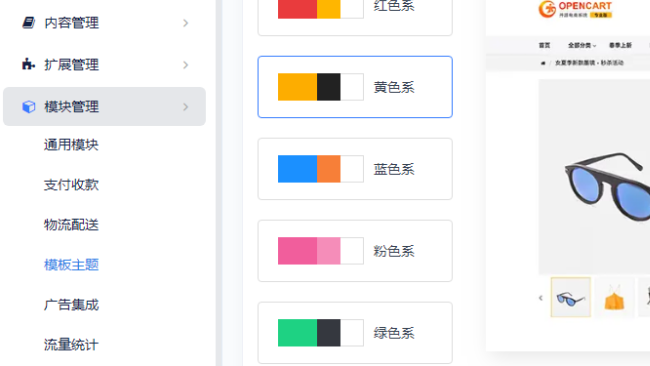
Task: Open the 广告集成 sidebar link
Action: point(71,305)
